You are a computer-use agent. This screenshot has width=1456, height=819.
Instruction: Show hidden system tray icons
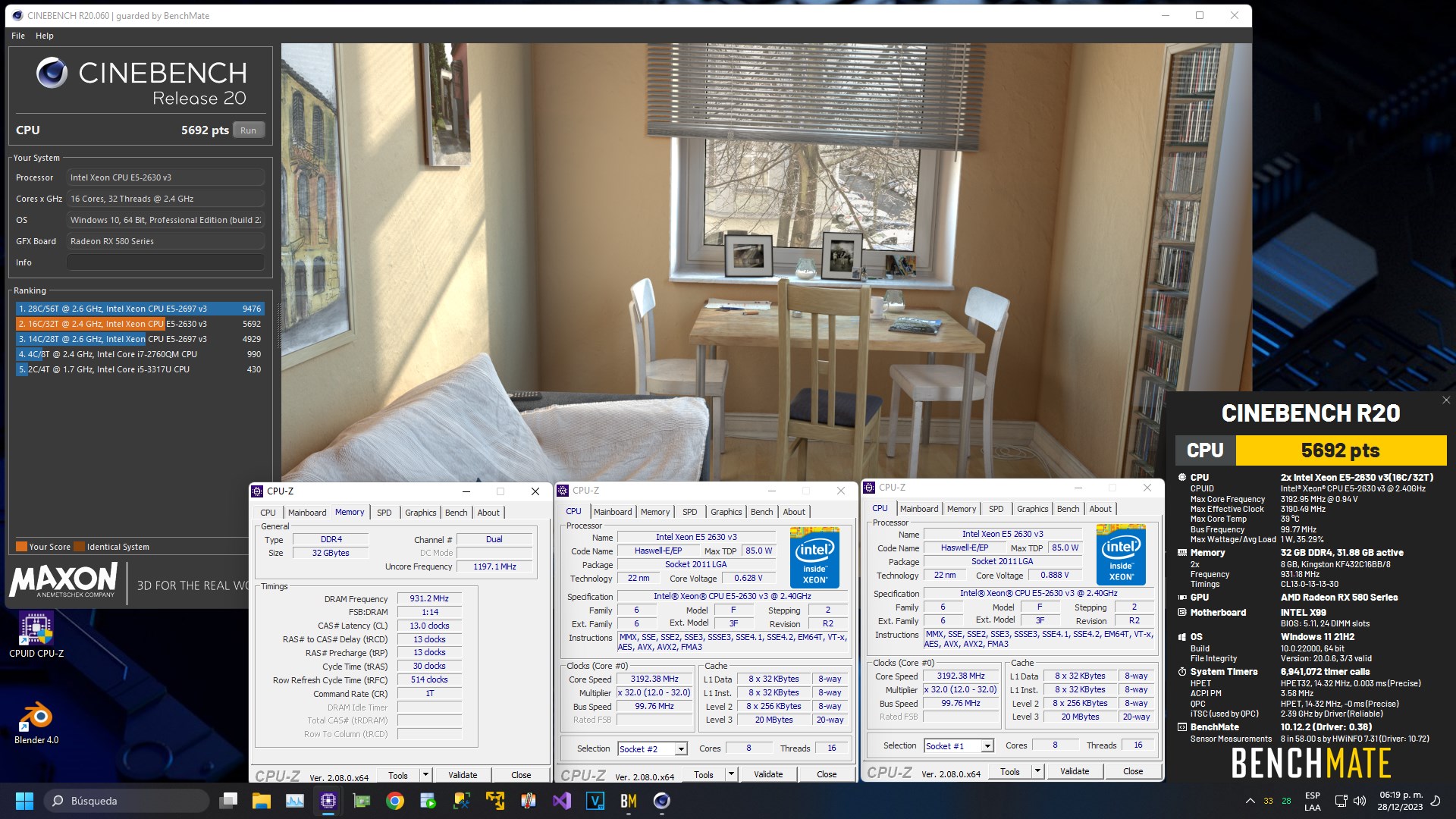(x=1250, y=801)
